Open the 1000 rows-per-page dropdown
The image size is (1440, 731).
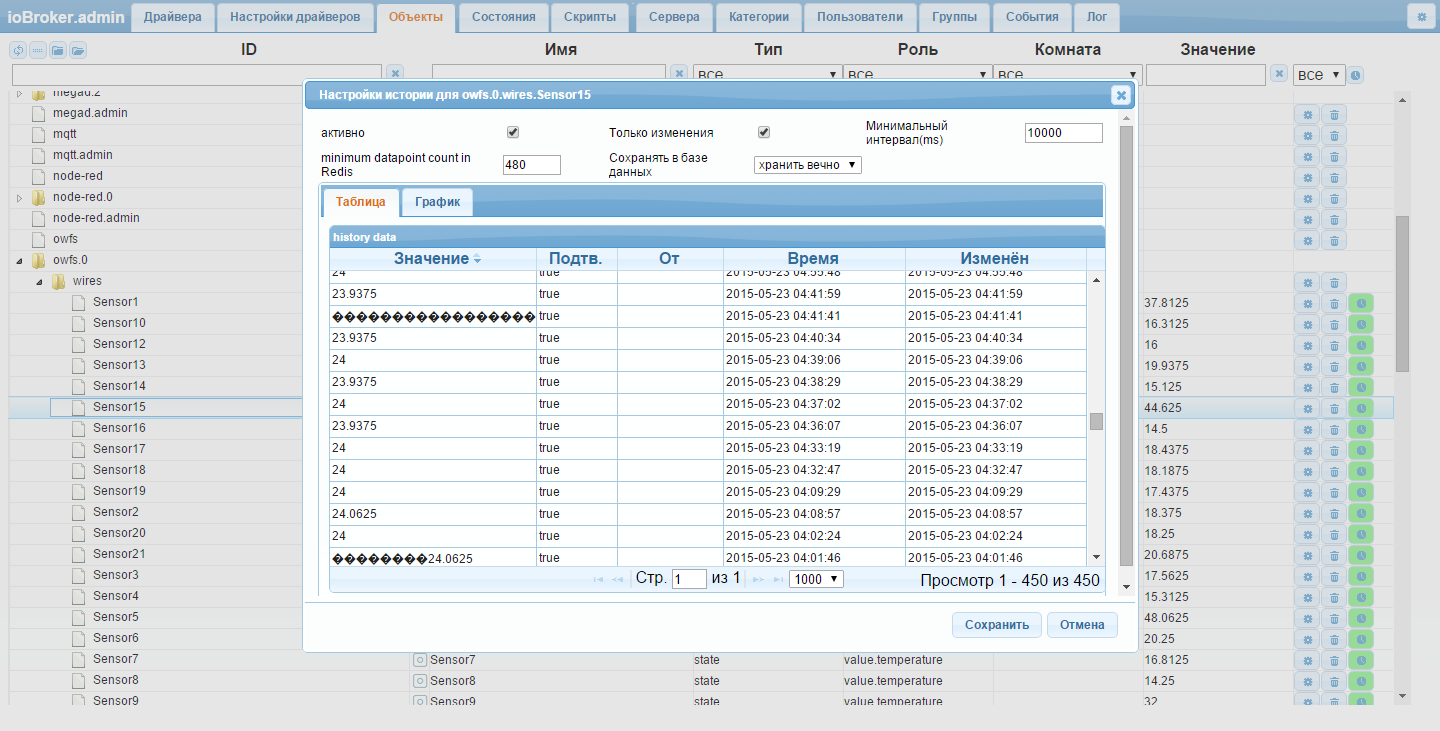[816, 579]
